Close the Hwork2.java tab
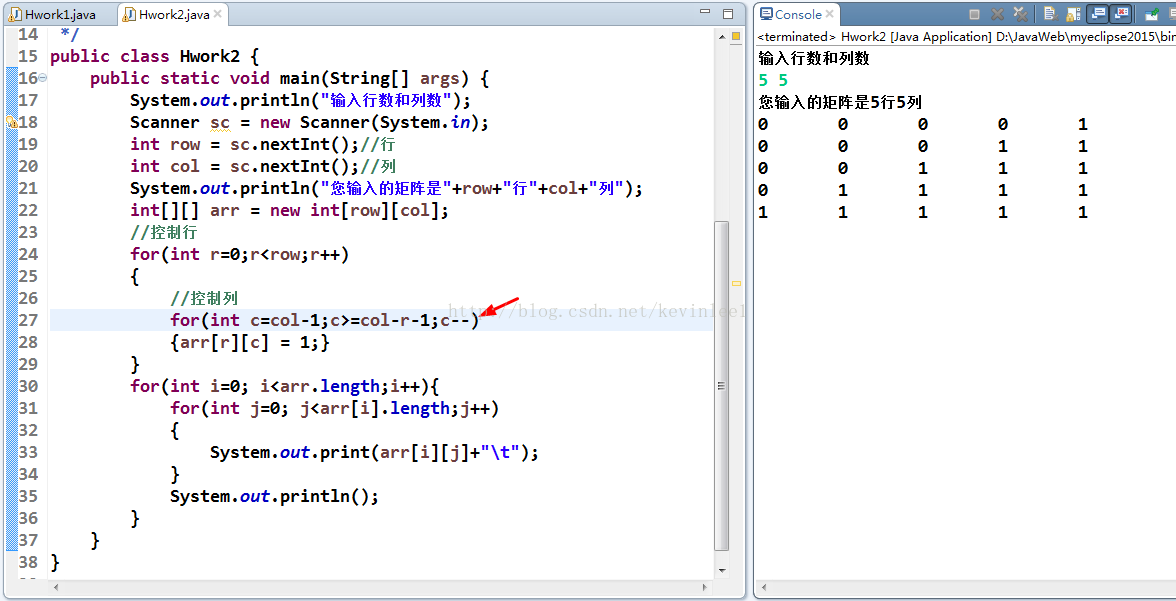 218,14
